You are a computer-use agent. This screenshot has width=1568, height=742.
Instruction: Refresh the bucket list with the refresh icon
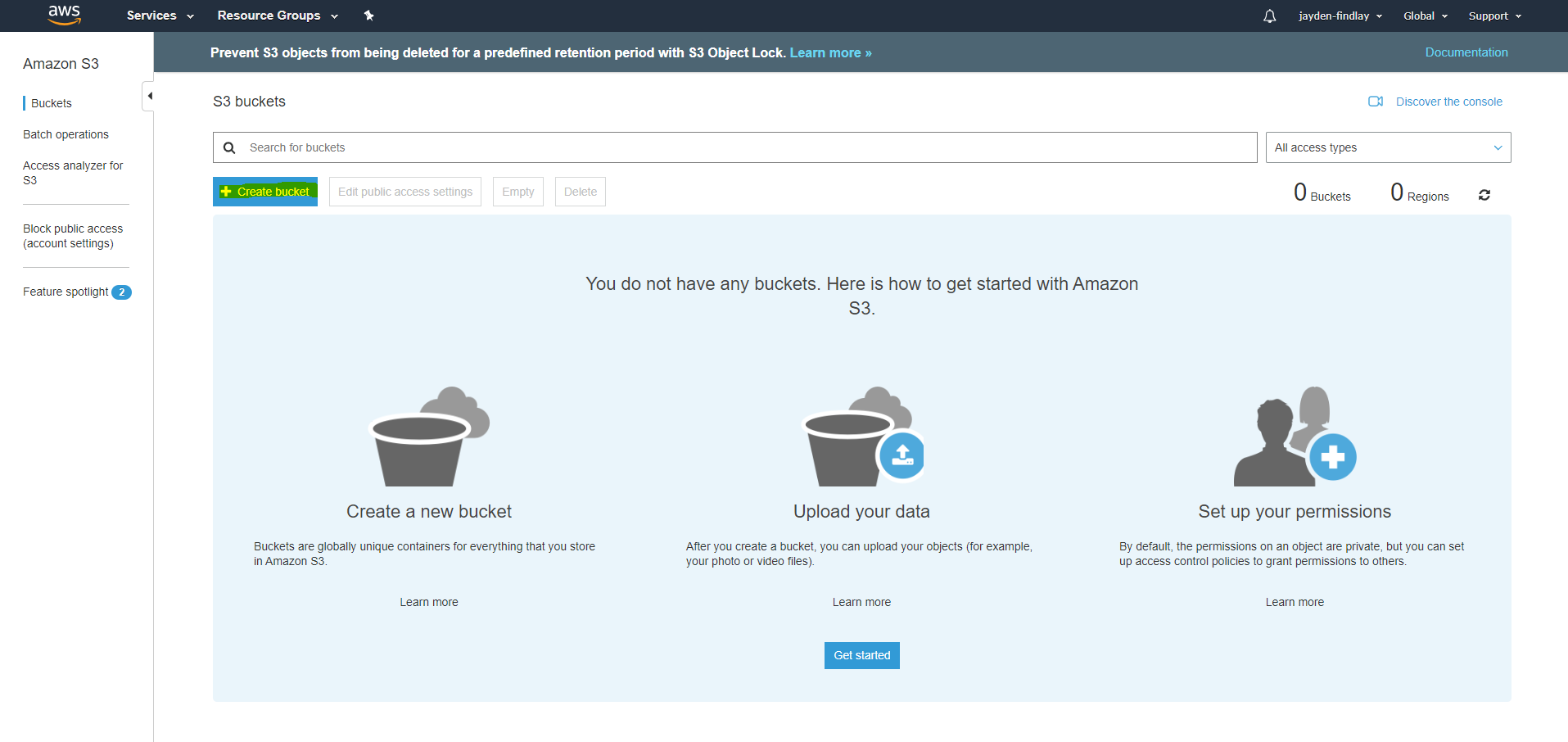[x=1484, y=195]
